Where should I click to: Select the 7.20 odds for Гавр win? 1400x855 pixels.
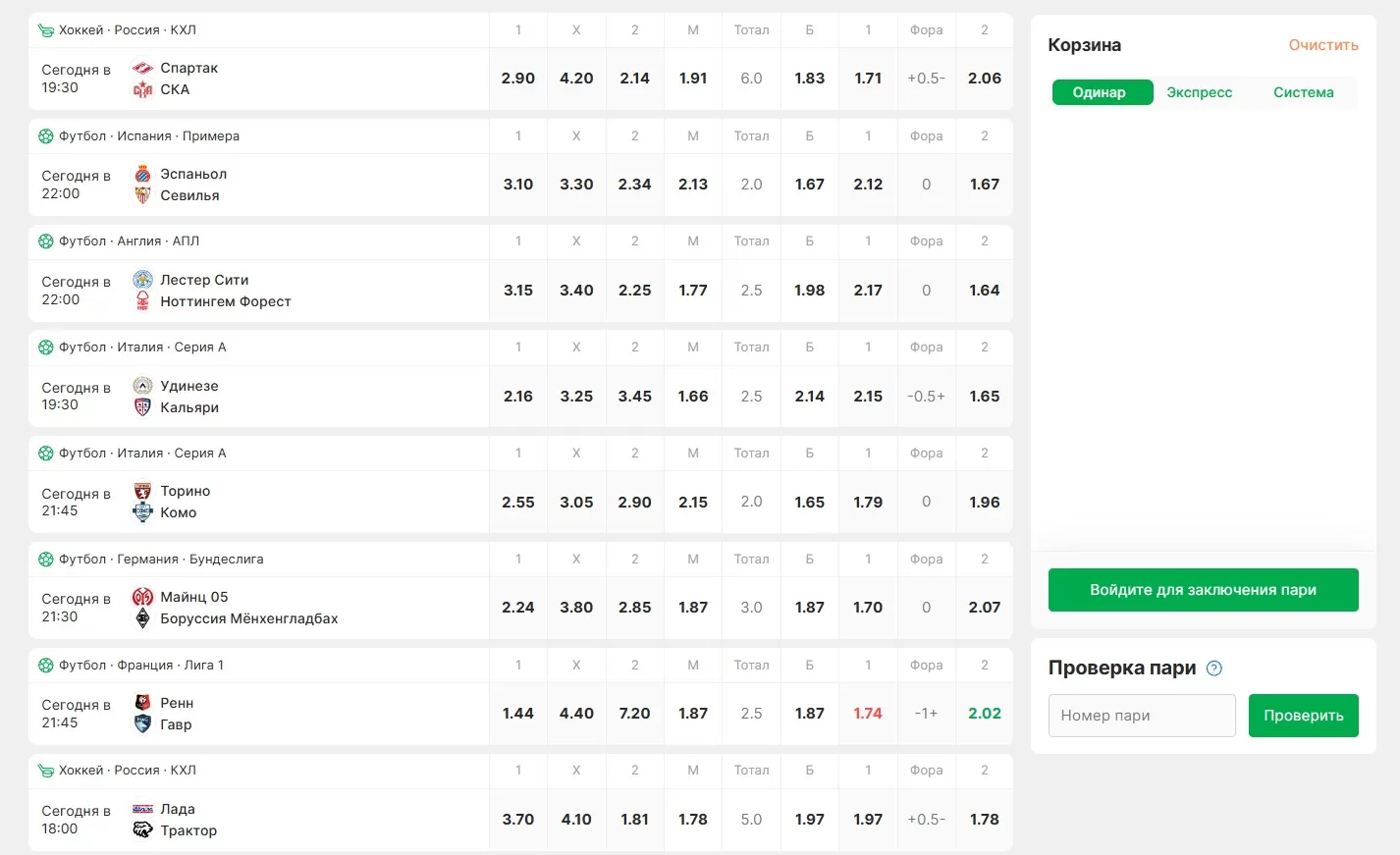634,714
